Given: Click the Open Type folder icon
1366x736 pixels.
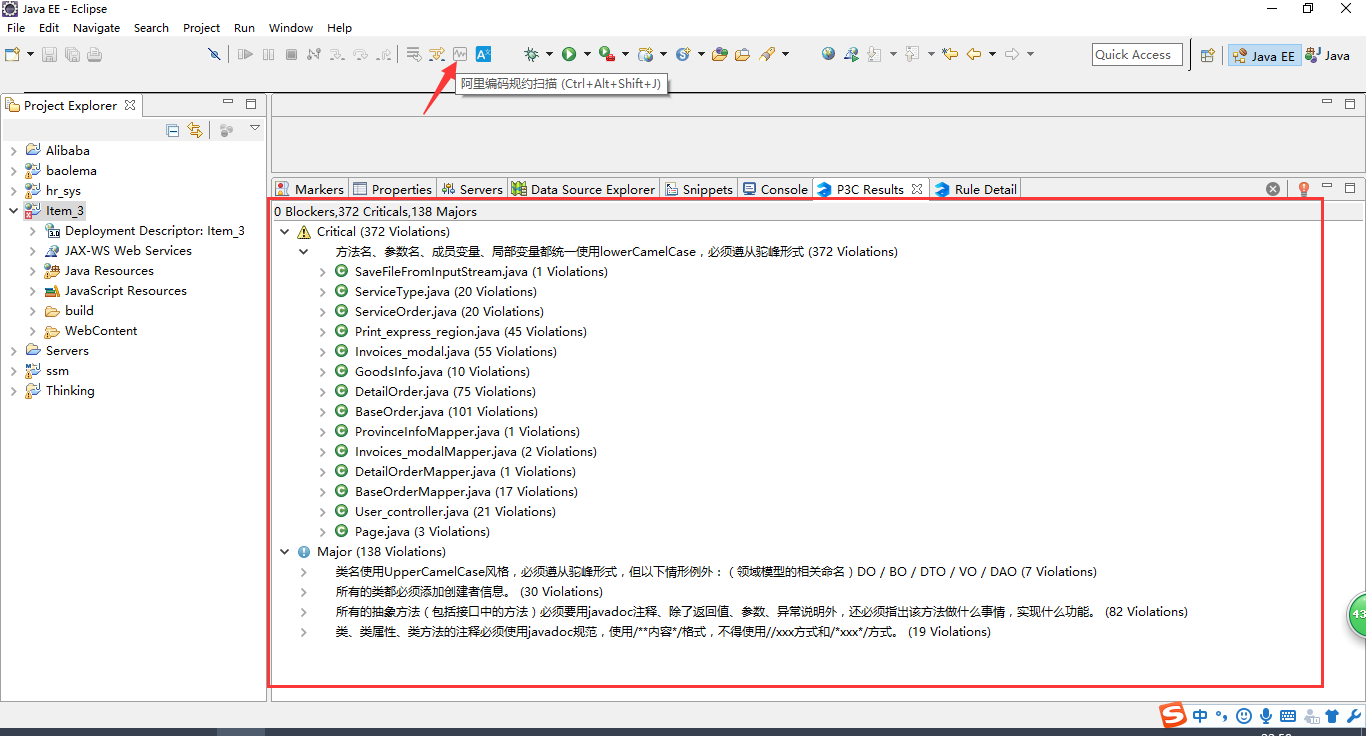Looking at the screenshot, I should click(719, 54).
